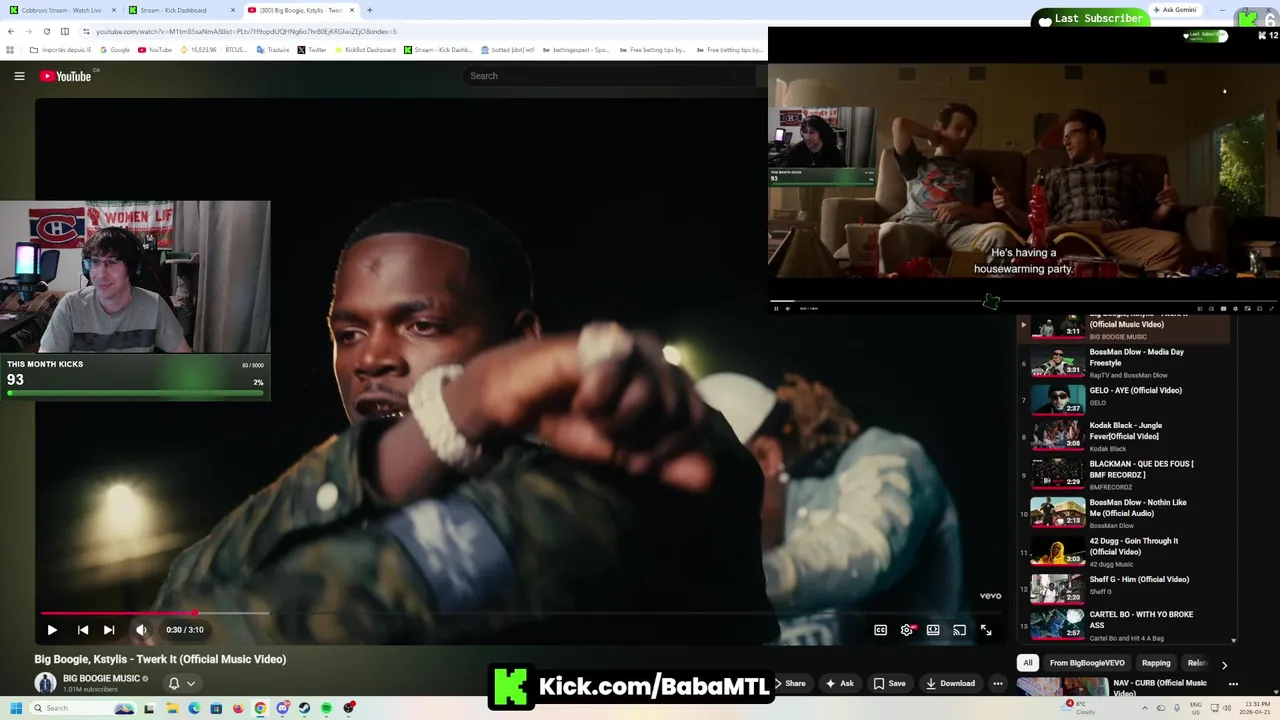Open Spotify from the taskbar
This screenshot has height=720, width=1280.
click(326, 708)
